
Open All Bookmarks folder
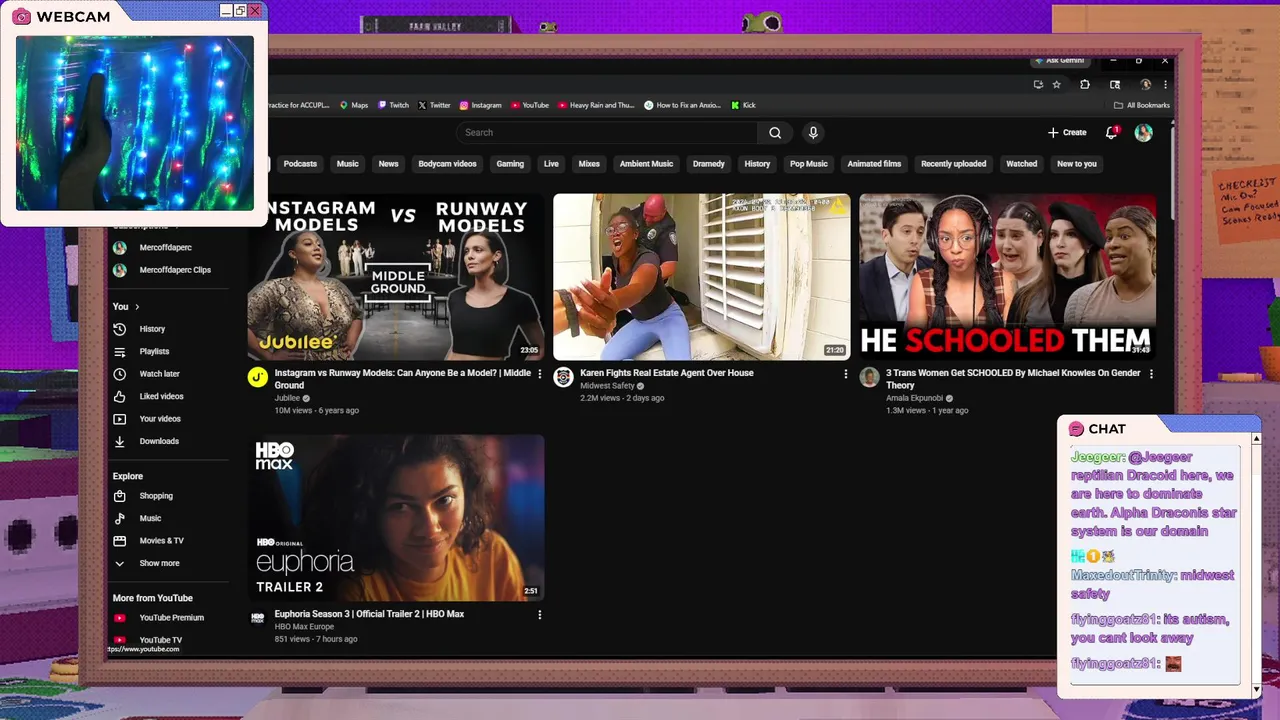[1142, 105]
